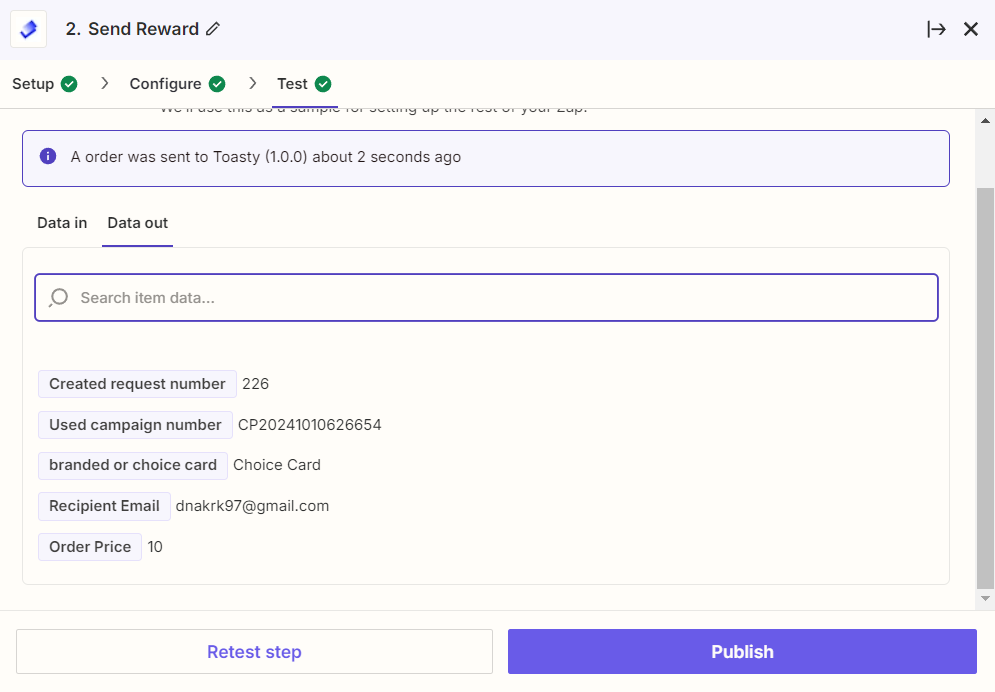Expand panel using the arrow-to-bar icon
995x692 pixels.
point(936,29)
